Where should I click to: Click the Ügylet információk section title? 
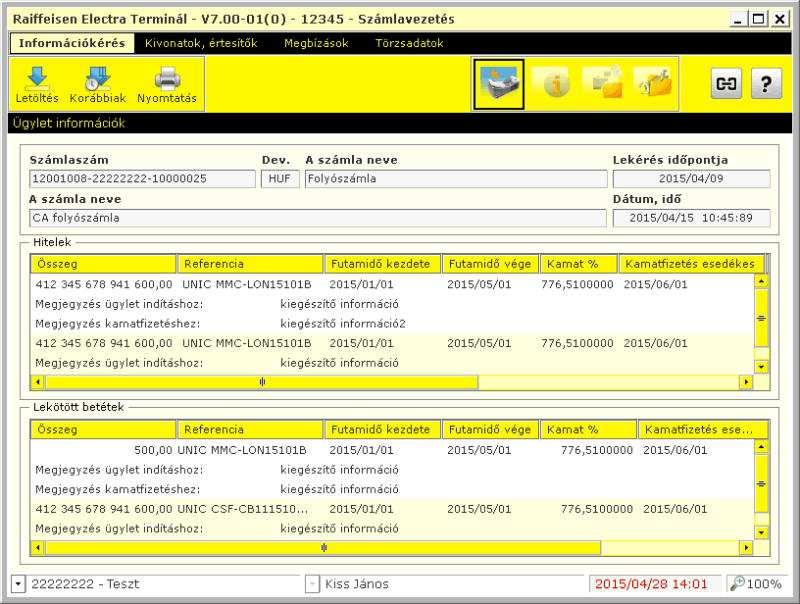(x=69, y=123)
